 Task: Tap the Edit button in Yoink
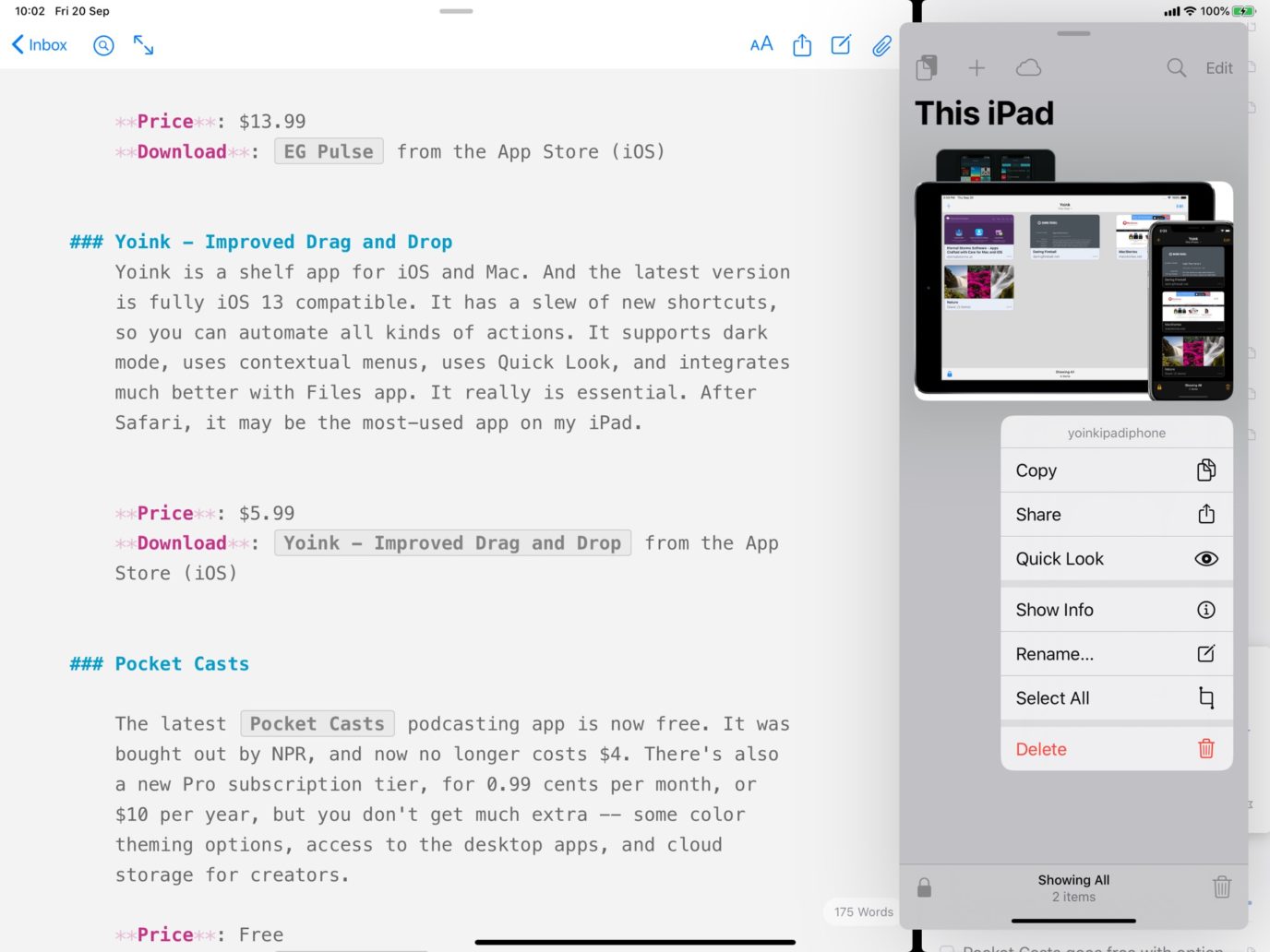[1218, 67]
